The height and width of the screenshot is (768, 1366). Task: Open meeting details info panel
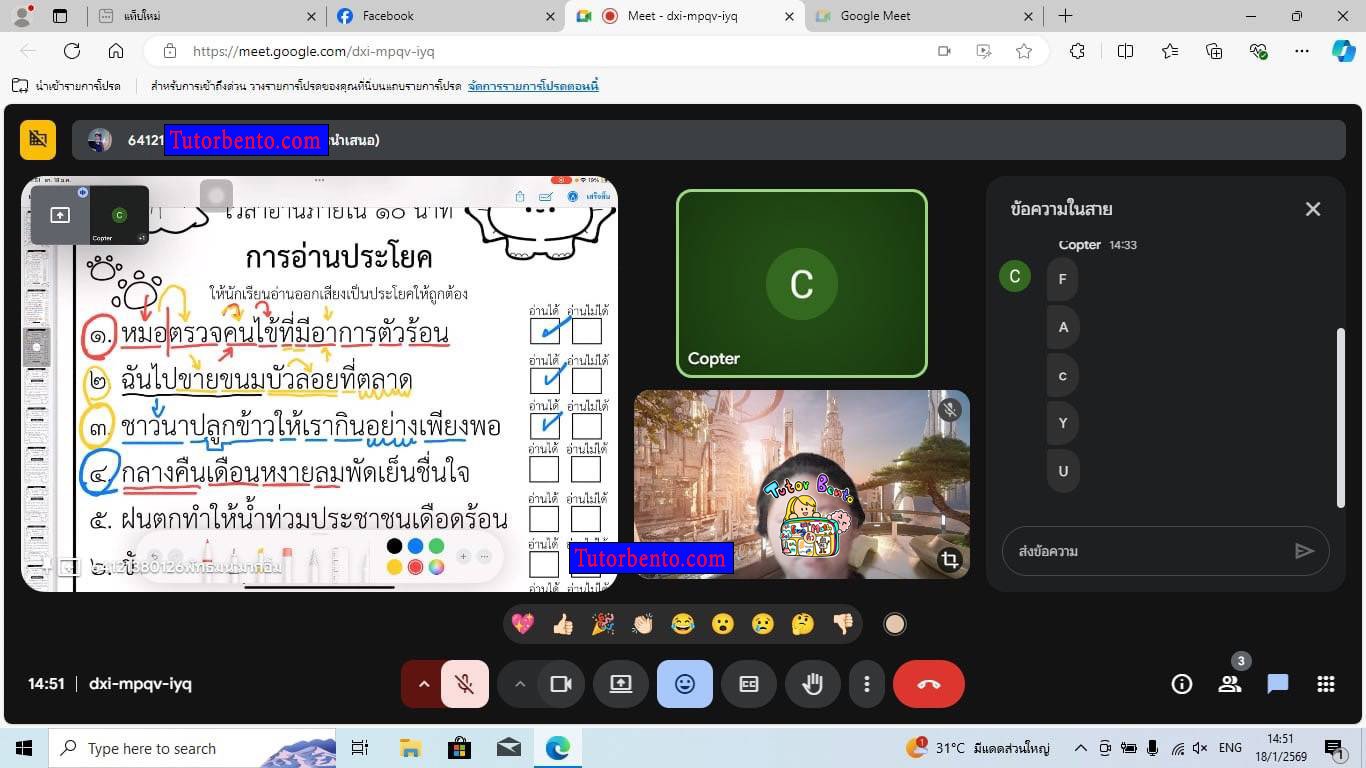tap(1181, 684)
